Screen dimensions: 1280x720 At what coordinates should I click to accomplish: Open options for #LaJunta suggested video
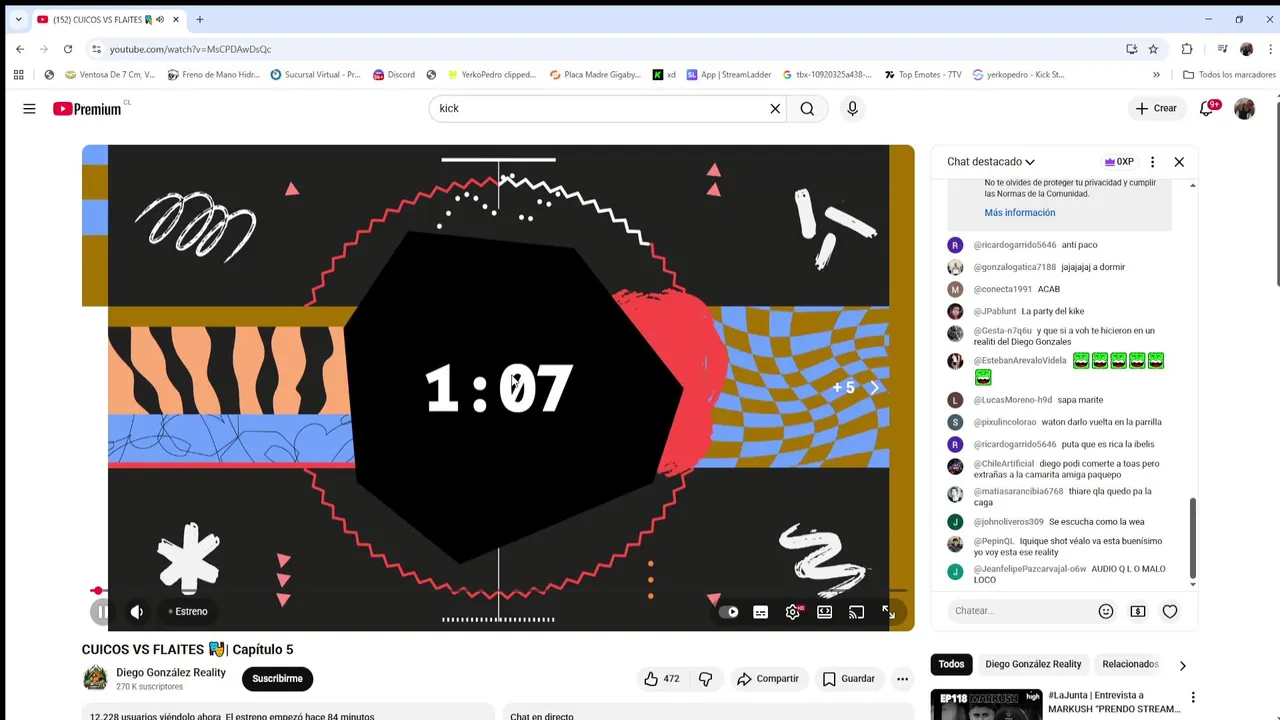(1192, 698)
